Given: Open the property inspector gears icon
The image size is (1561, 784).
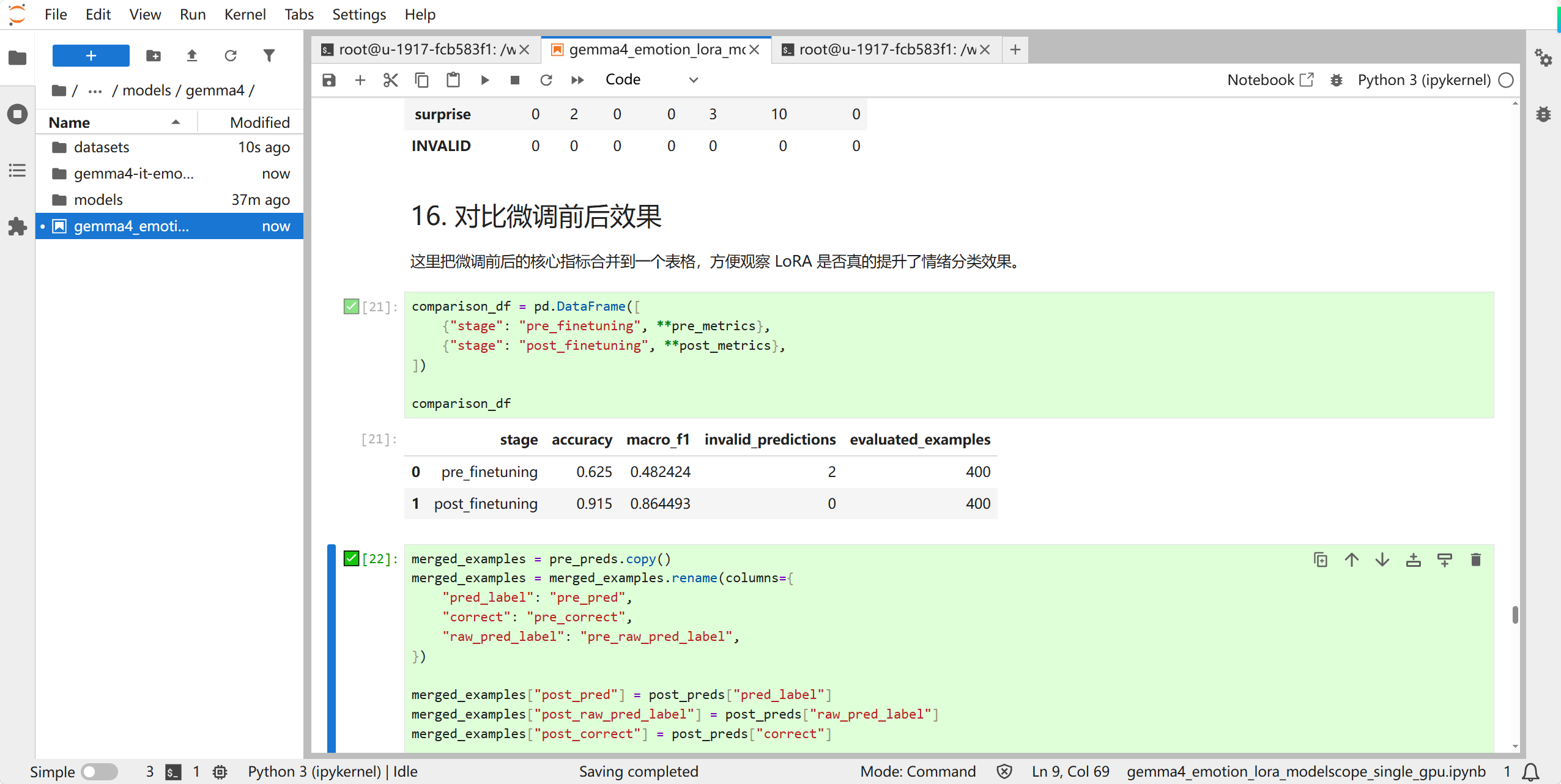Looking at the screenshot, I should pos(1544,58).
